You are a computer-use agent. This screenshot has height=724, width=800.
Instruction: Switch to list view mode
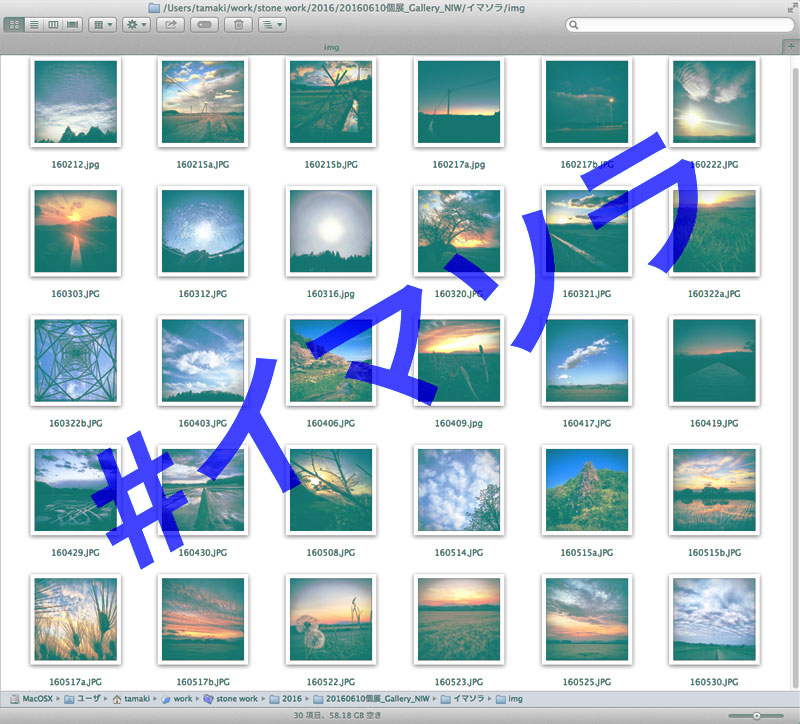[x=33, y=25]
